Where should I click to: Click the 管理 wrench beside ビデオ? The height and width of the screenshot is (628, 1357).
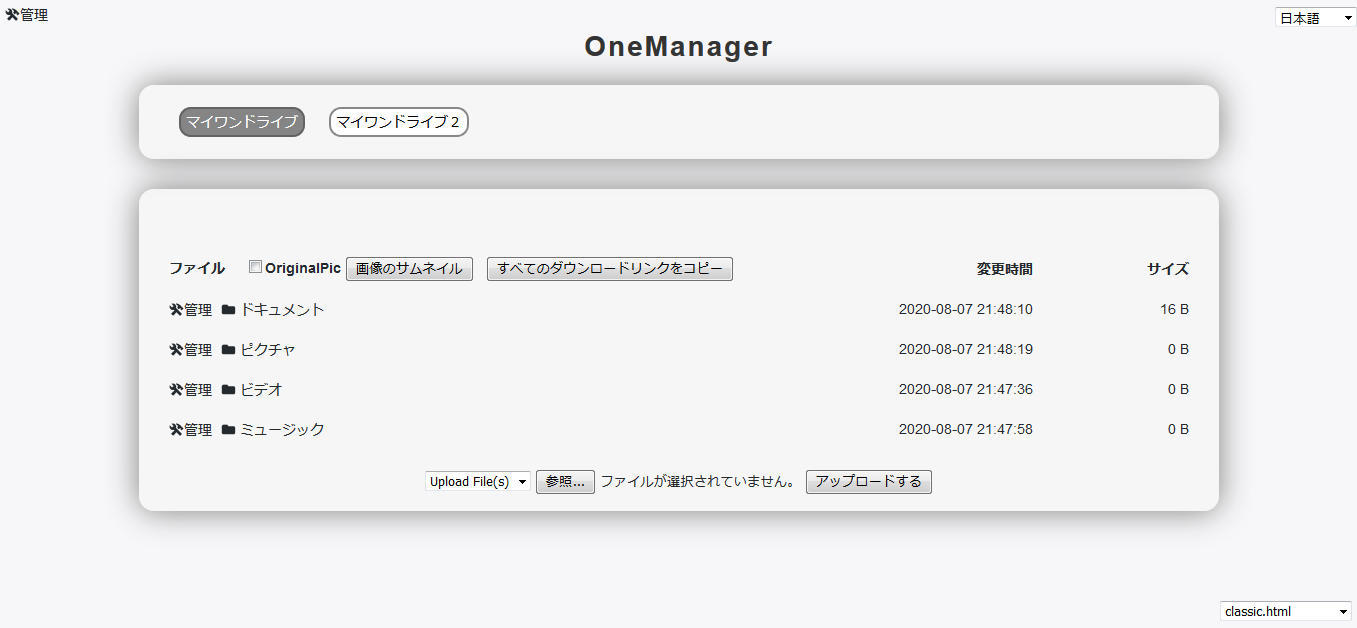[191, 390]
